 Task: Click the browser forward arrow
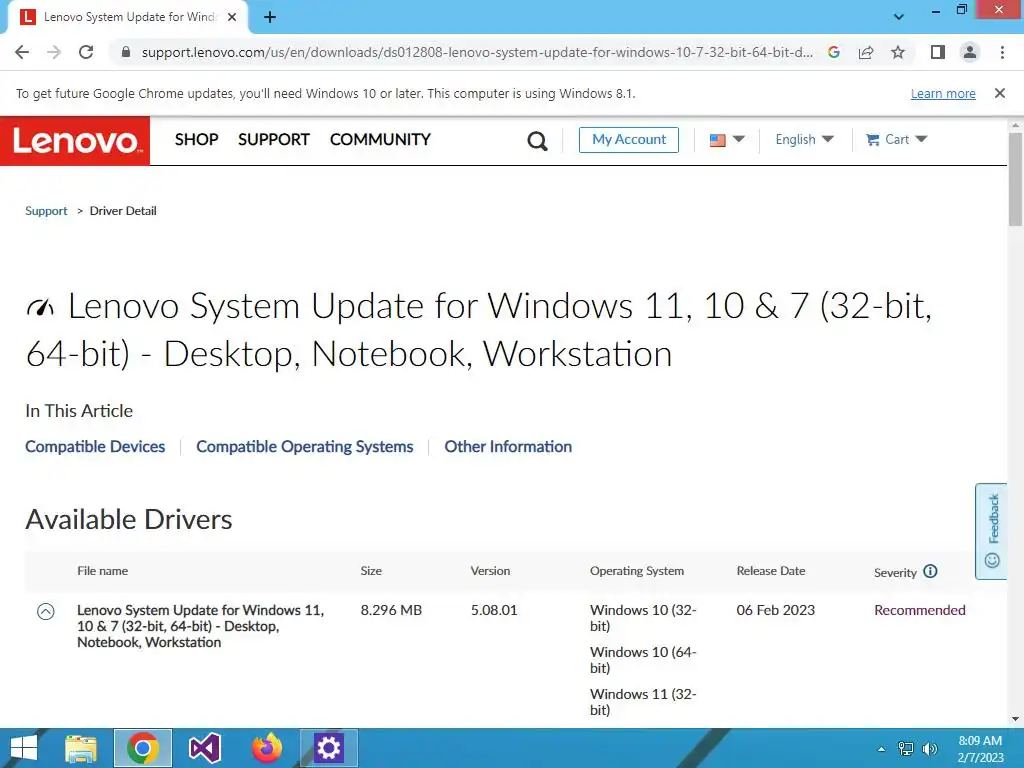(54, 52)
